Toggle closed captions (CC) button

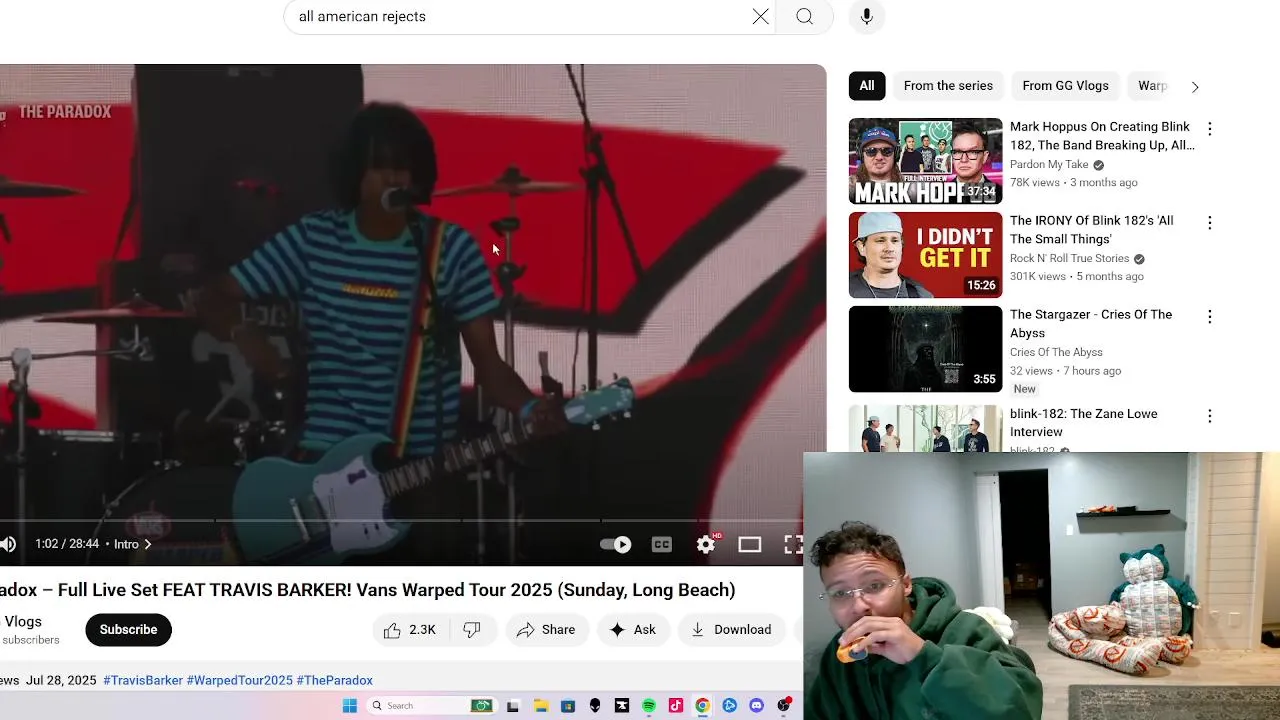tap(662, 544)
